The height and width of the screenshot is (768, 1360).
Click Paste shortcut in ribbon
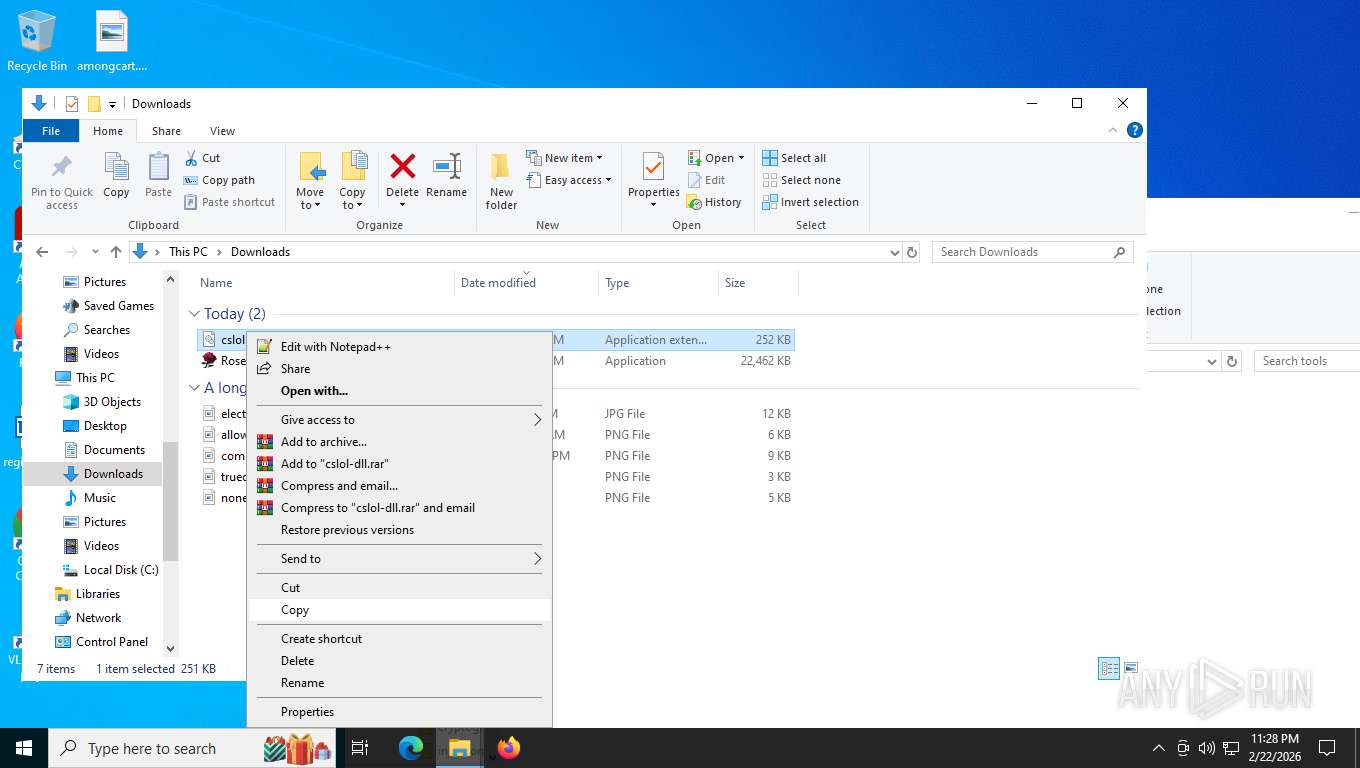pos(229,202)
